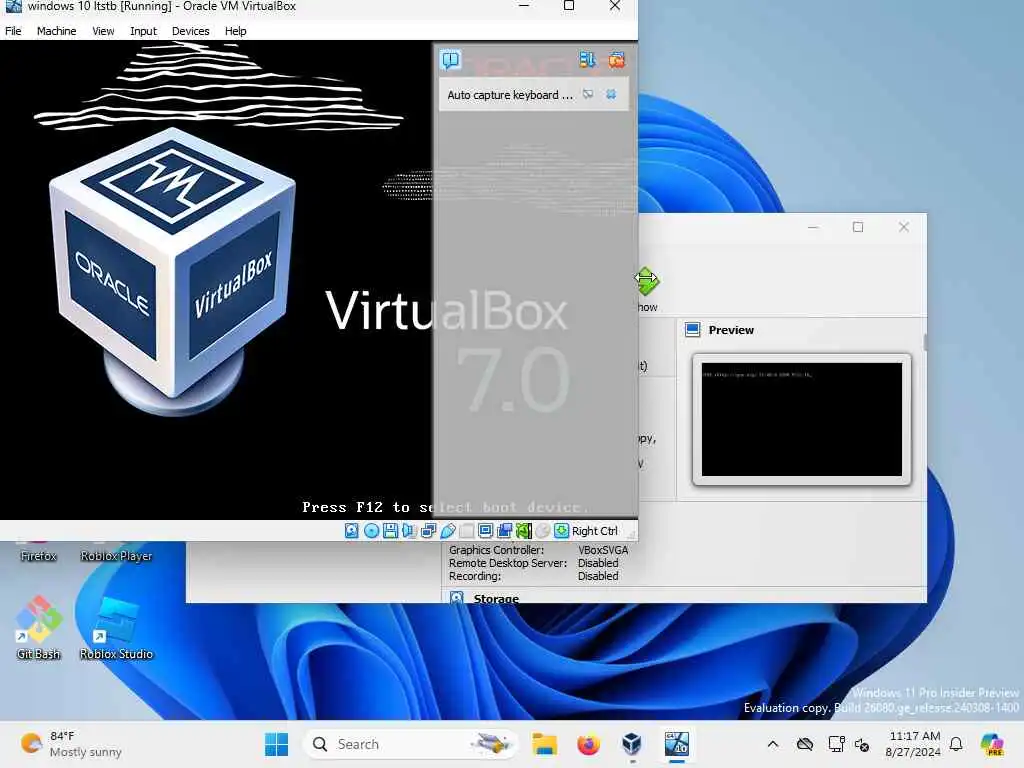Click the Show green arrow in VirtualBox Manager
The image size is (1024, 768).
pyautogui.click(x=647, y=281)
